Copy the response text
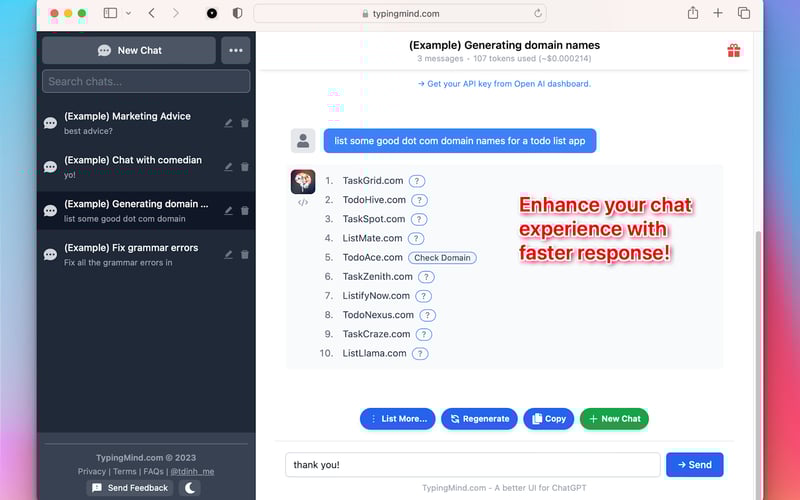The image size is (800, 500). point(548,419)
